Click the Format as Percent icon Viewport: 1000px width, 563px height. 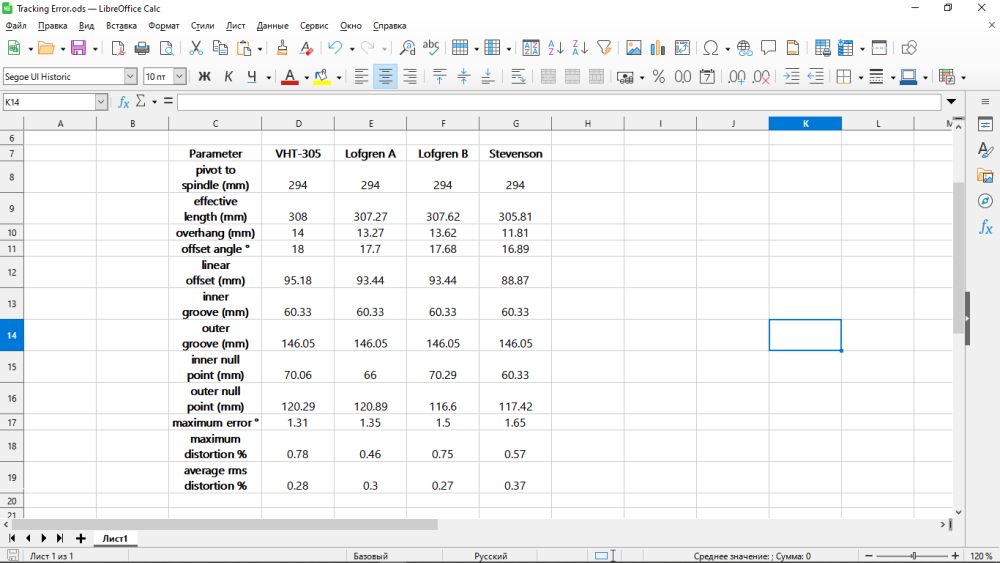click(658, 76)
